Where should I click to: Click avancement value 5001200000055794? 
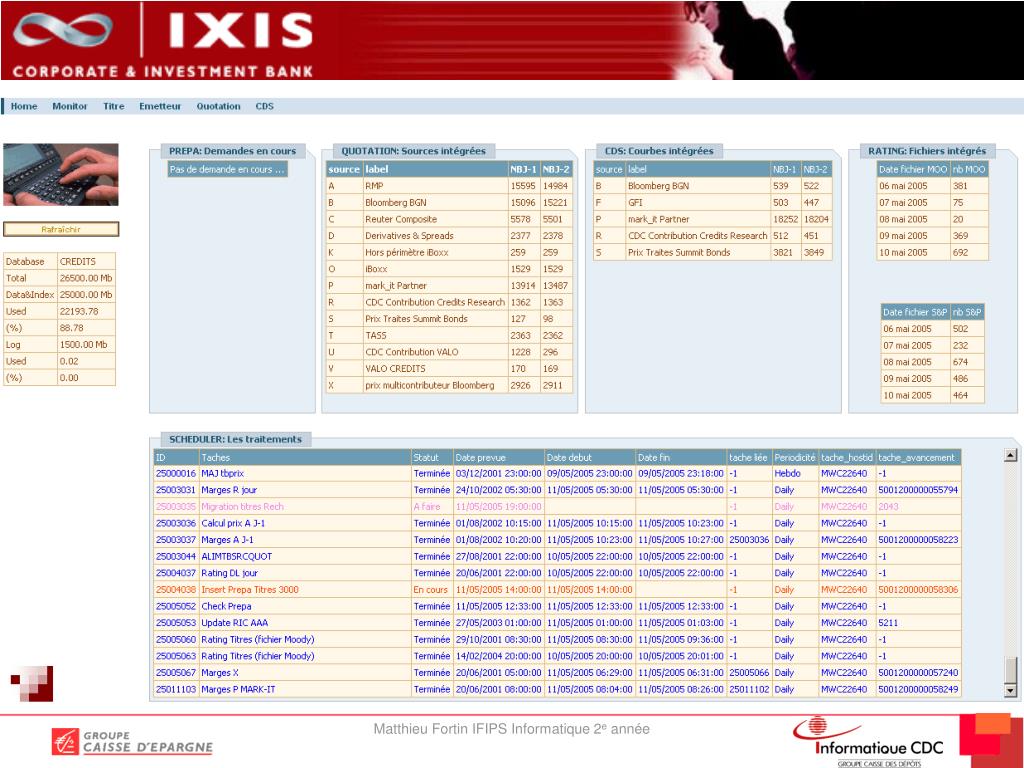[918, 490]
